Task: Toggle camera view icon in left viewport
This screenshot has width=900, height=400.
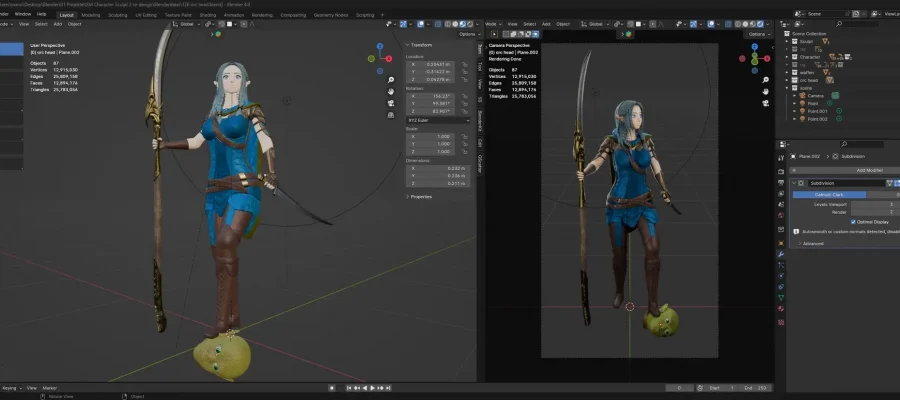Action: coord(391,103)
